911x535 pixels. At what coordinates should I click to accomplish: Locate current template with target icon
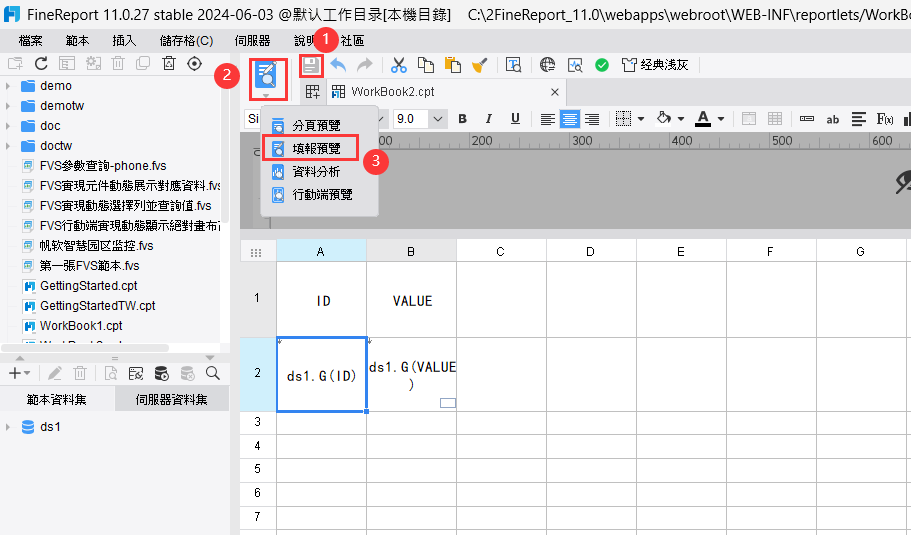195,63
